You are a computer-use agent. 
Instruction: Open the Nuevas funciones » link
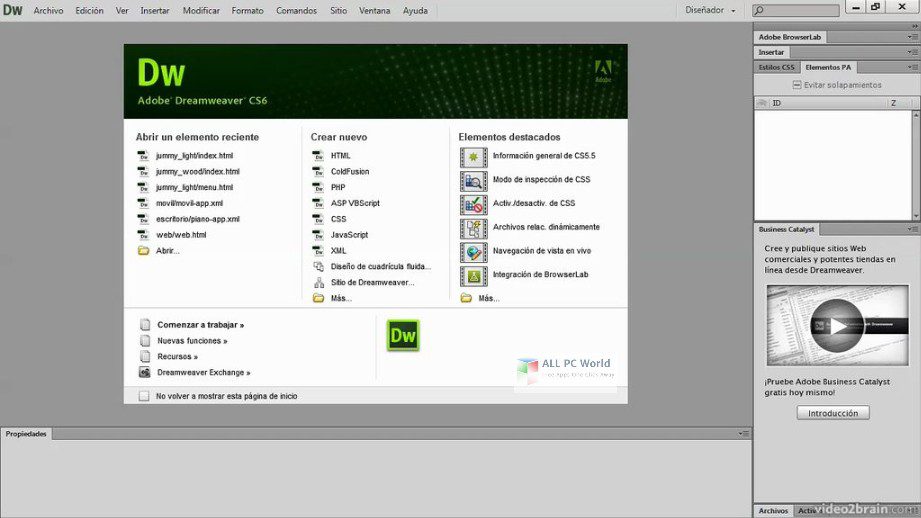(x=192, y=341)
